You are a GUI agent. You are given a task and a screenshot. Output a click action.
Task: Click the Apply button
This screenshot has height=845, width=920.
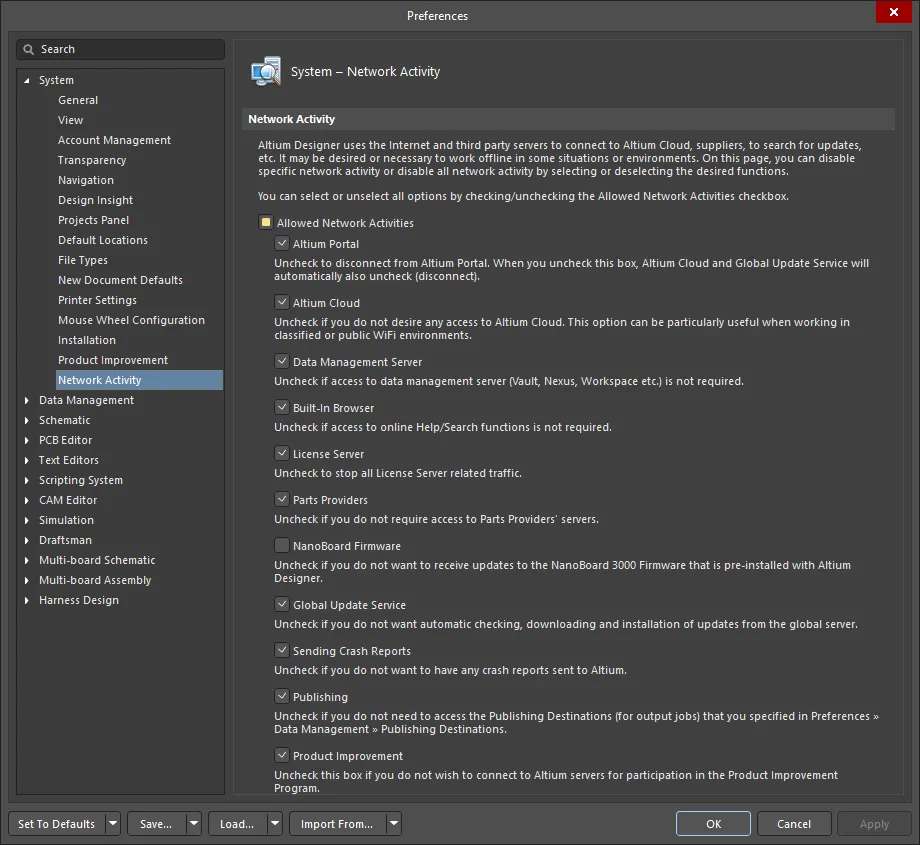pos(874,823)
